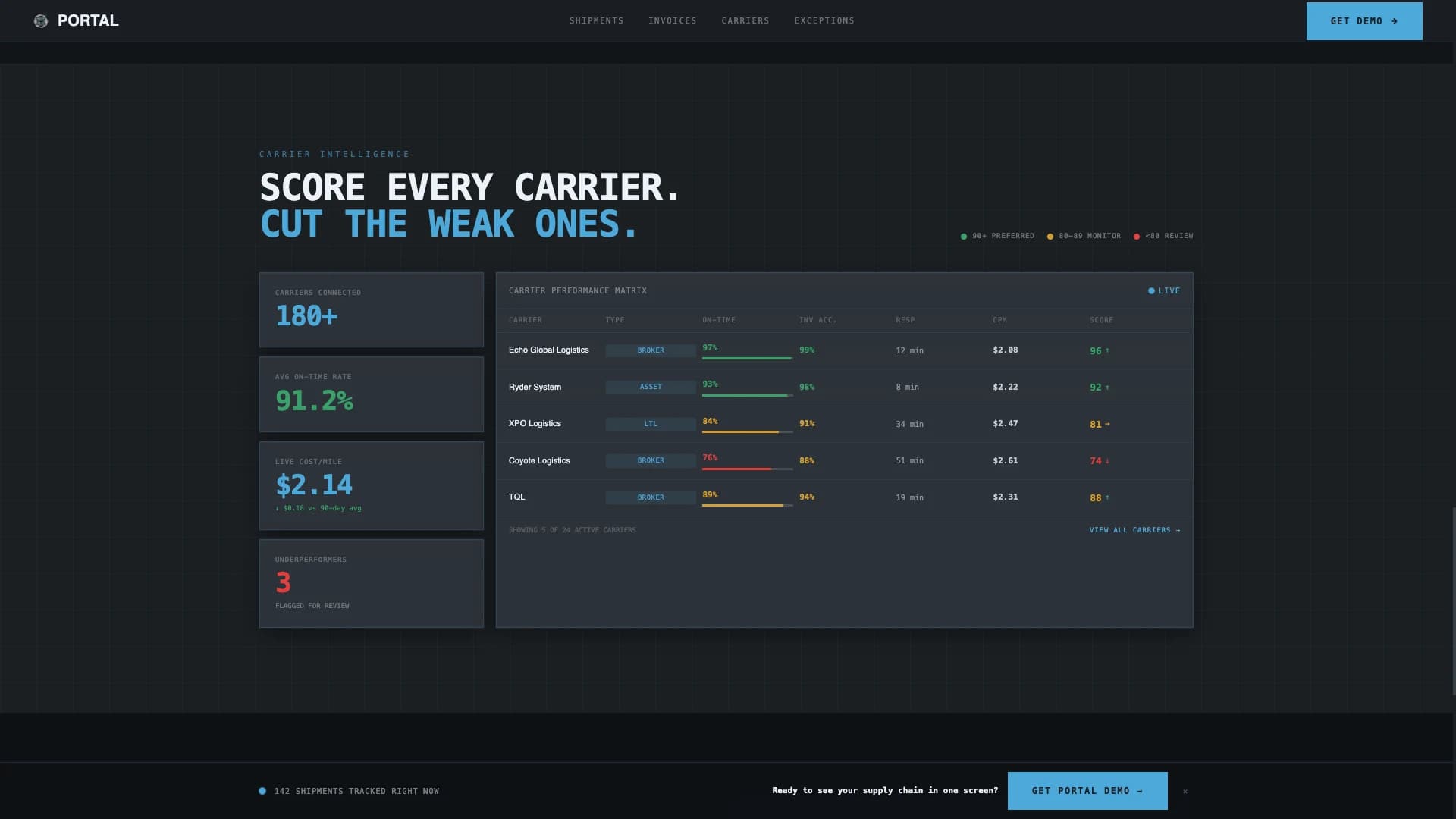This screenshot has height=819, width=1456.
Task: Click the 142 Shipments Tracked text
Action: (x=356, y=791)
